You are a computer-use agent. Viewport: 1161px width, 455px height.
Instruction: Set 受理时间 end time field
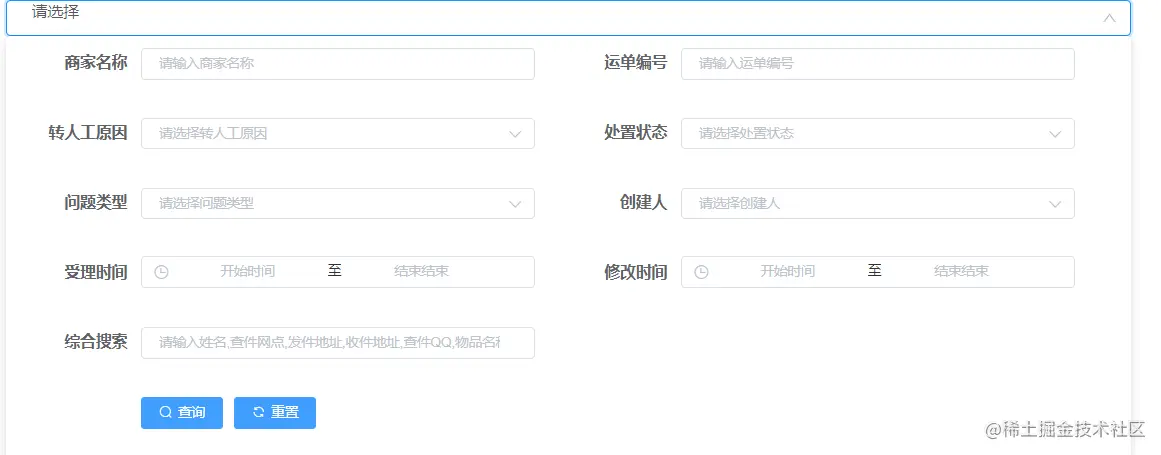click(x=421, y=272)
